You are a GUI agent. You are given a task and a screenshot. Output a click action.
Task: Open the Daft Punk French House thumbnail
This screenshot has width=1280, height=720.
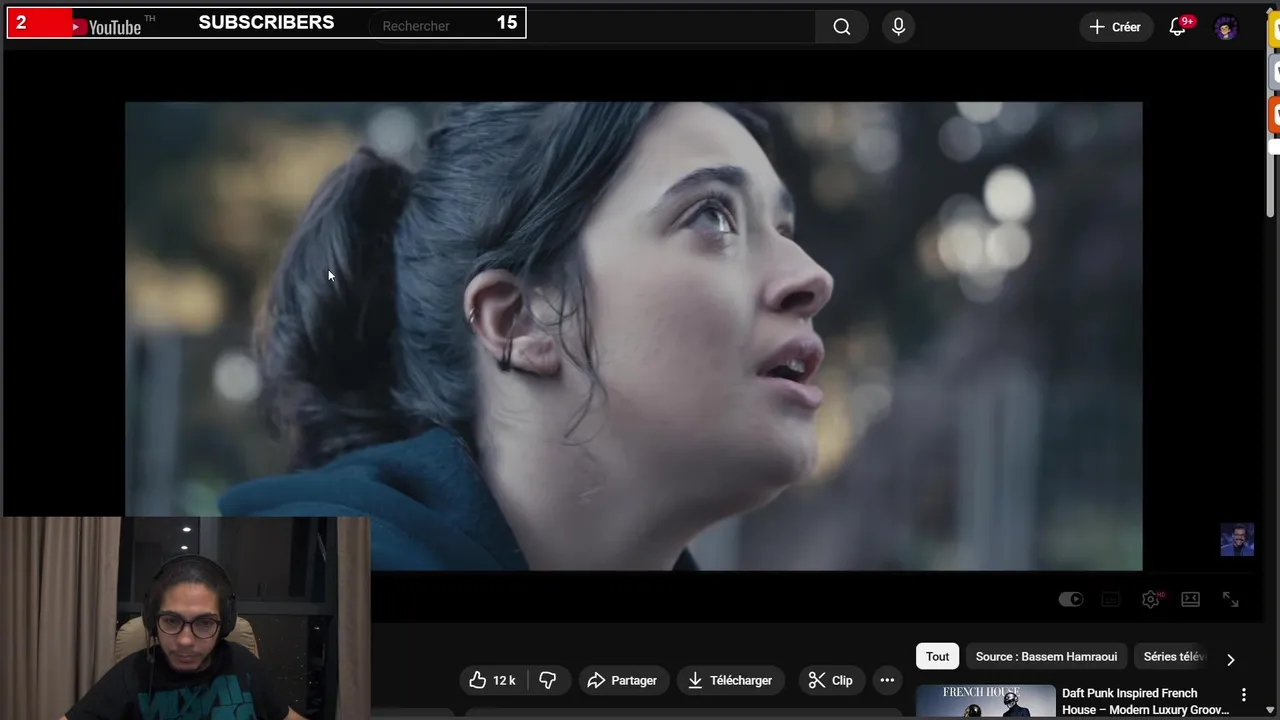coord(985,702)
